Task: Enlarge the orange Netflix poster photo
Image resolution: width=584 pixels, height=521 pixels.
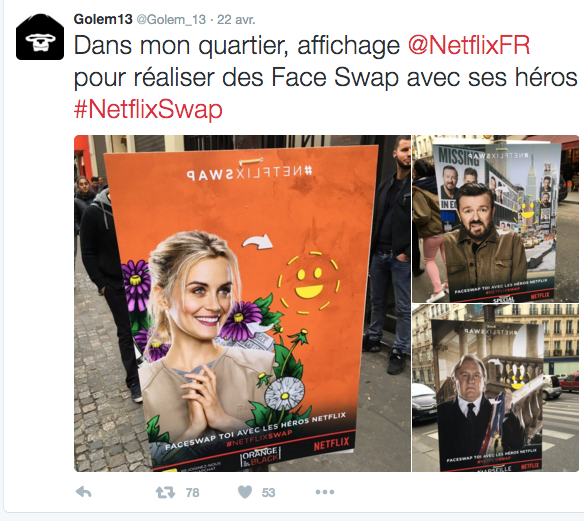Action: click(x=242, y=303)
